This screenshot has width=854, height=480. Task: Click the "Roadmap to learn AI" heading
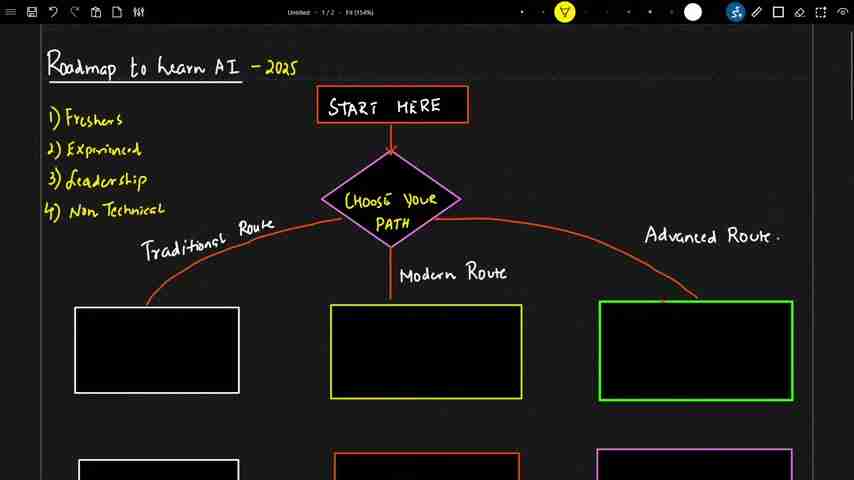click(x=143, y=65)
